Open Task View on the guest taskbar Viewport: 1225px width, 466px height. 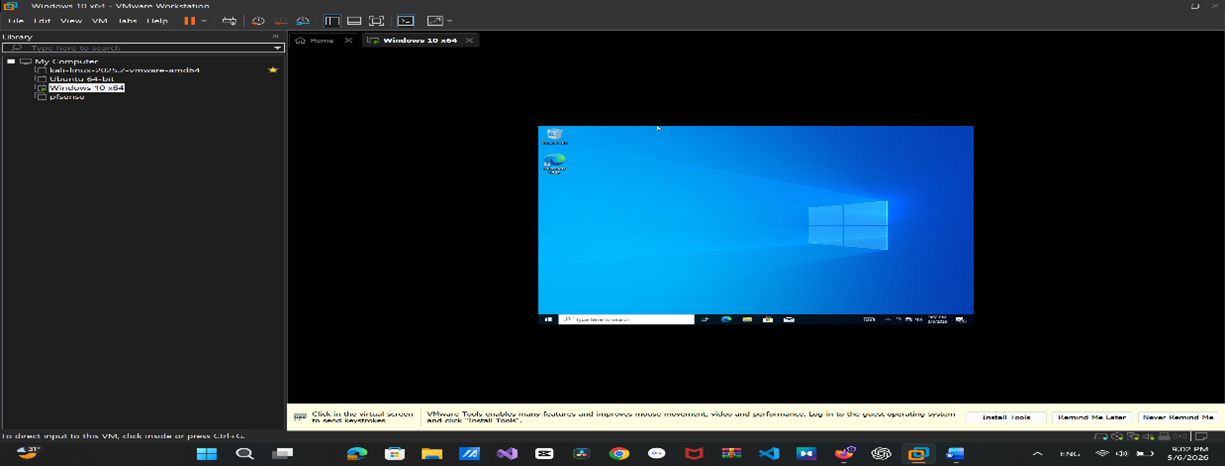point(706,320)
